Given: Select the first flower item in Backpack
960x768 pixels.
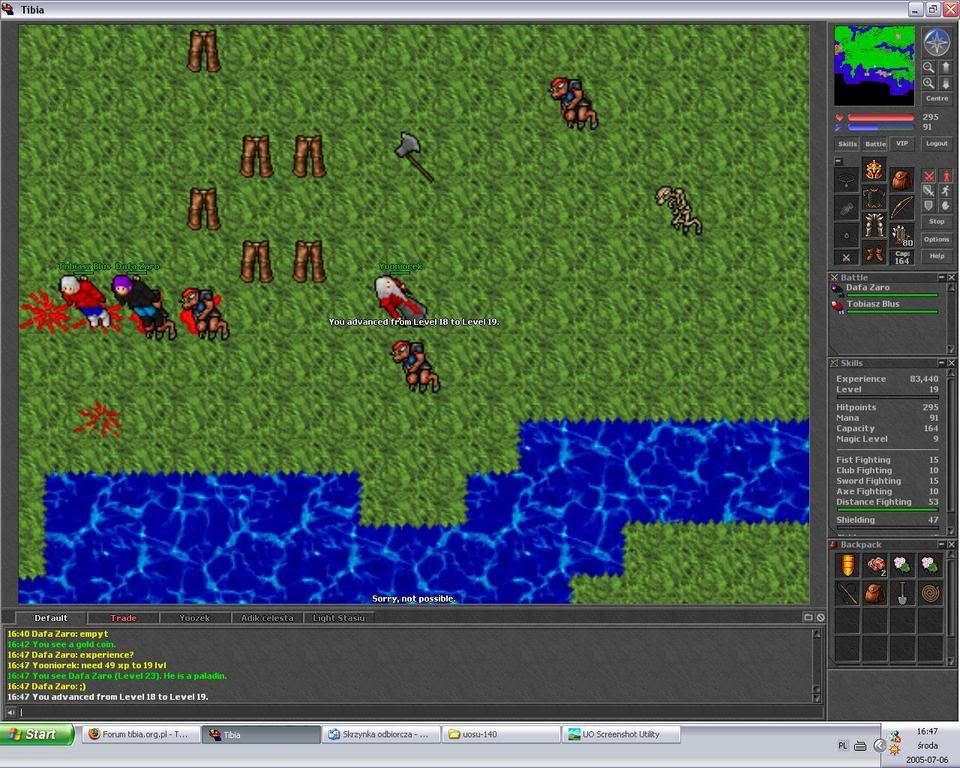Looking at the screenshot, I should tap(902, 565).
